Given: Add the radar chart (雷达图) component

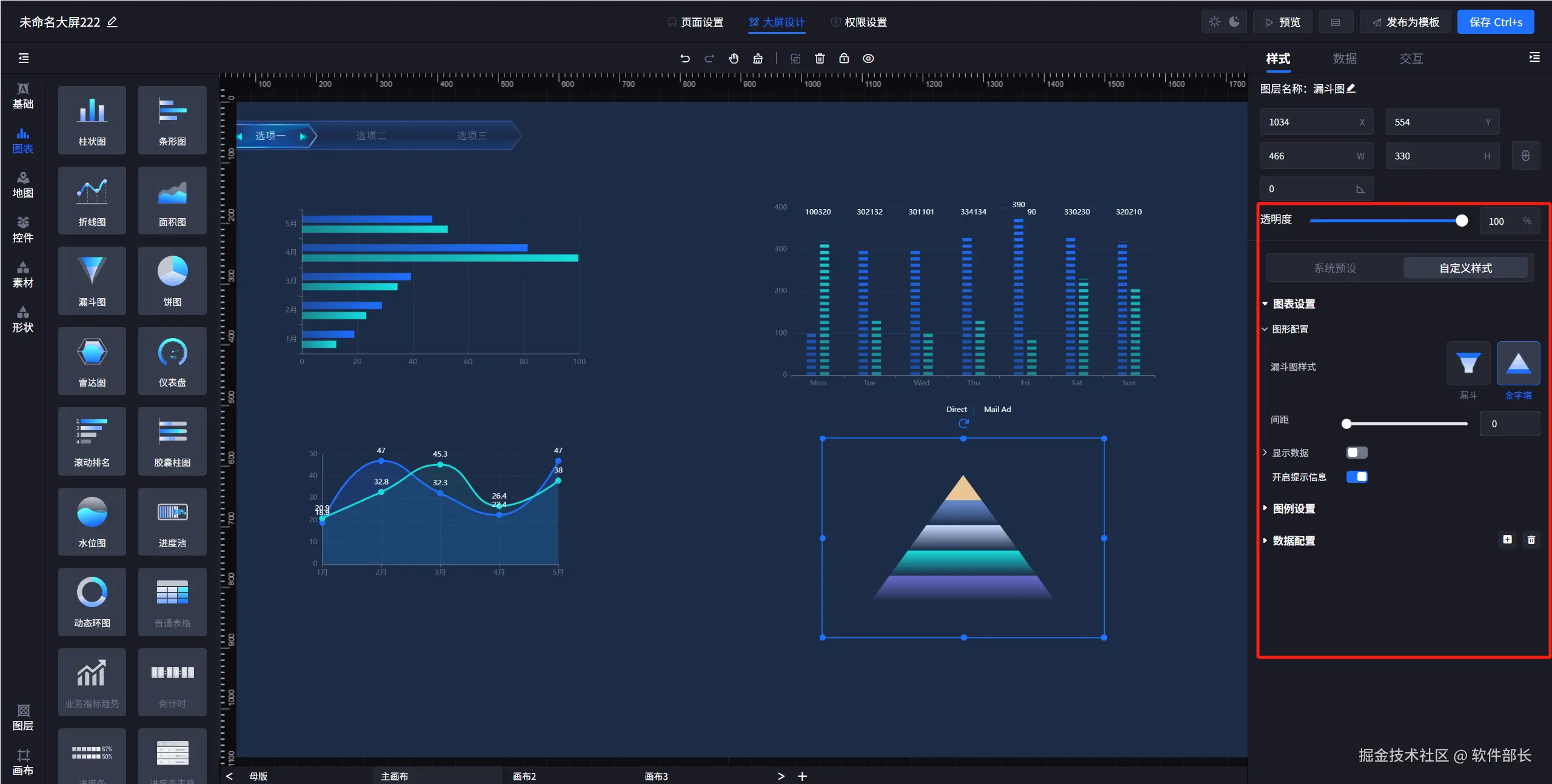Looking at the screenshot, I should (x=92, y=361).
